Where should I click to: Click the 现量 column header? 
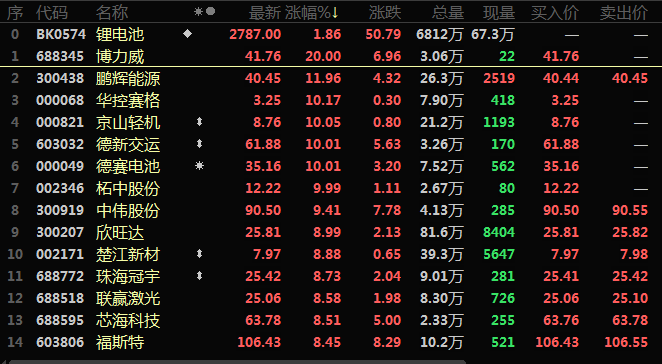(x=499, y=13)
